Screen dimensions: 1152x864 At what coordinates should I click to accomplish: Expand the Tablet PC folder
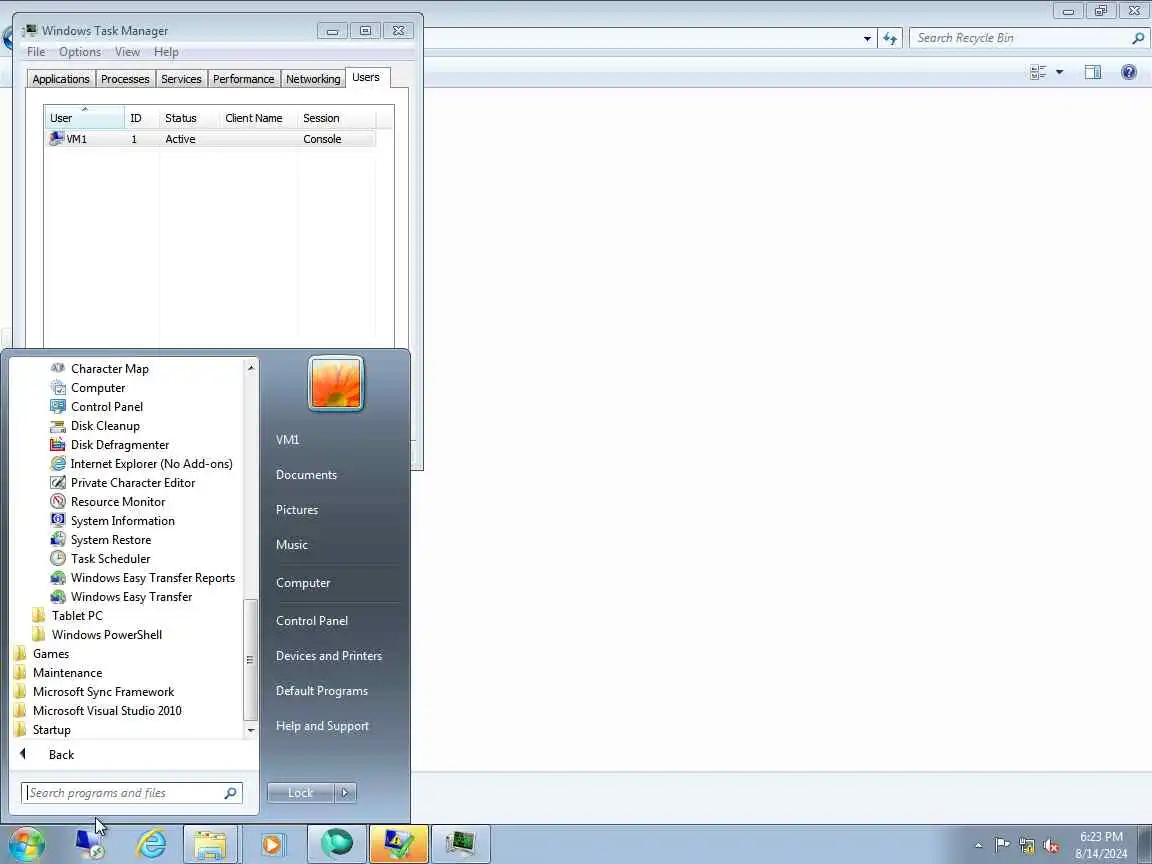point(68,616)
